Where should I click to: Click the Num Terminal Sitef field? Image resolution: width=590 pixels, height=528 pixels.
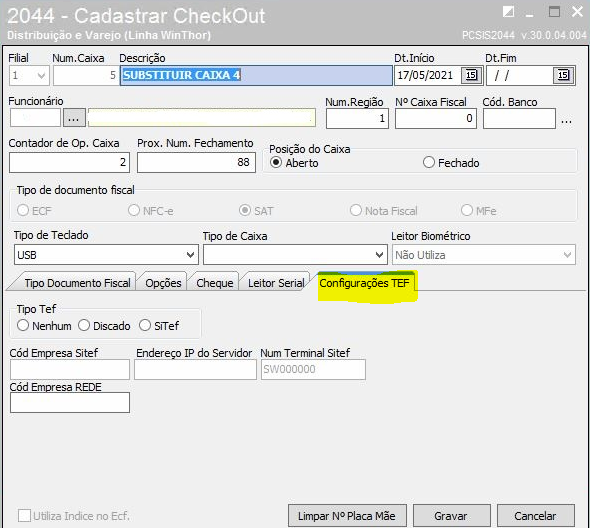click(x=313, y=369)
